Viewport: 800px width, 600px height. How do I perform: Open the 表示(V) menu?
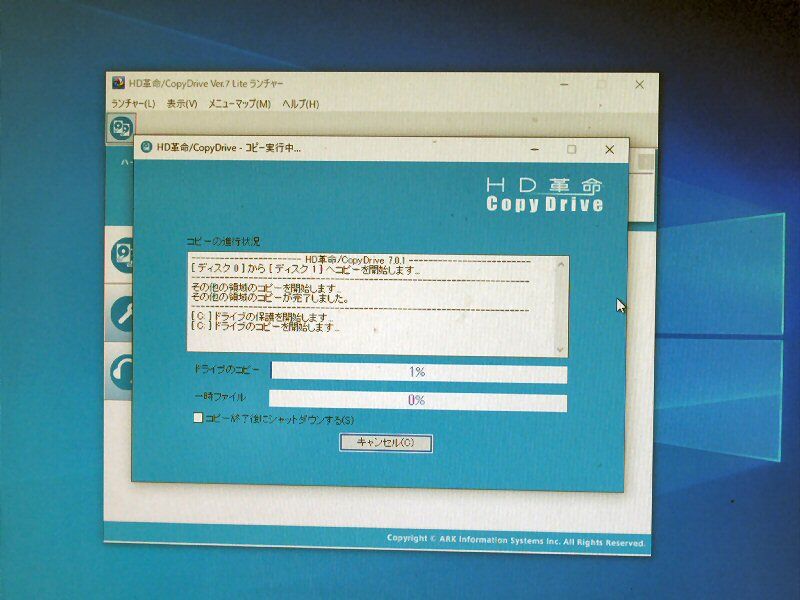tap(182, 104)
